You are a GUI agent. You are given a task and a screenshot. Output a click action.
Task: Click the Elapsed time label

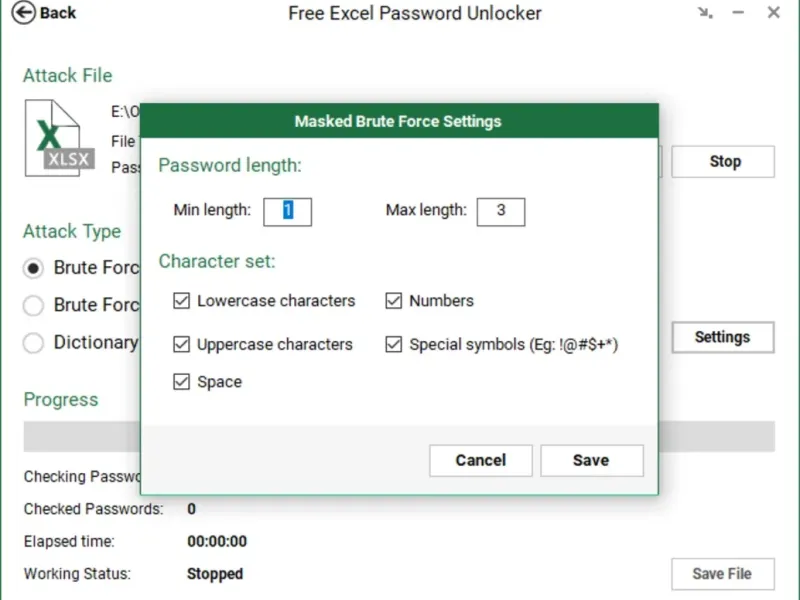coord(69,541)
